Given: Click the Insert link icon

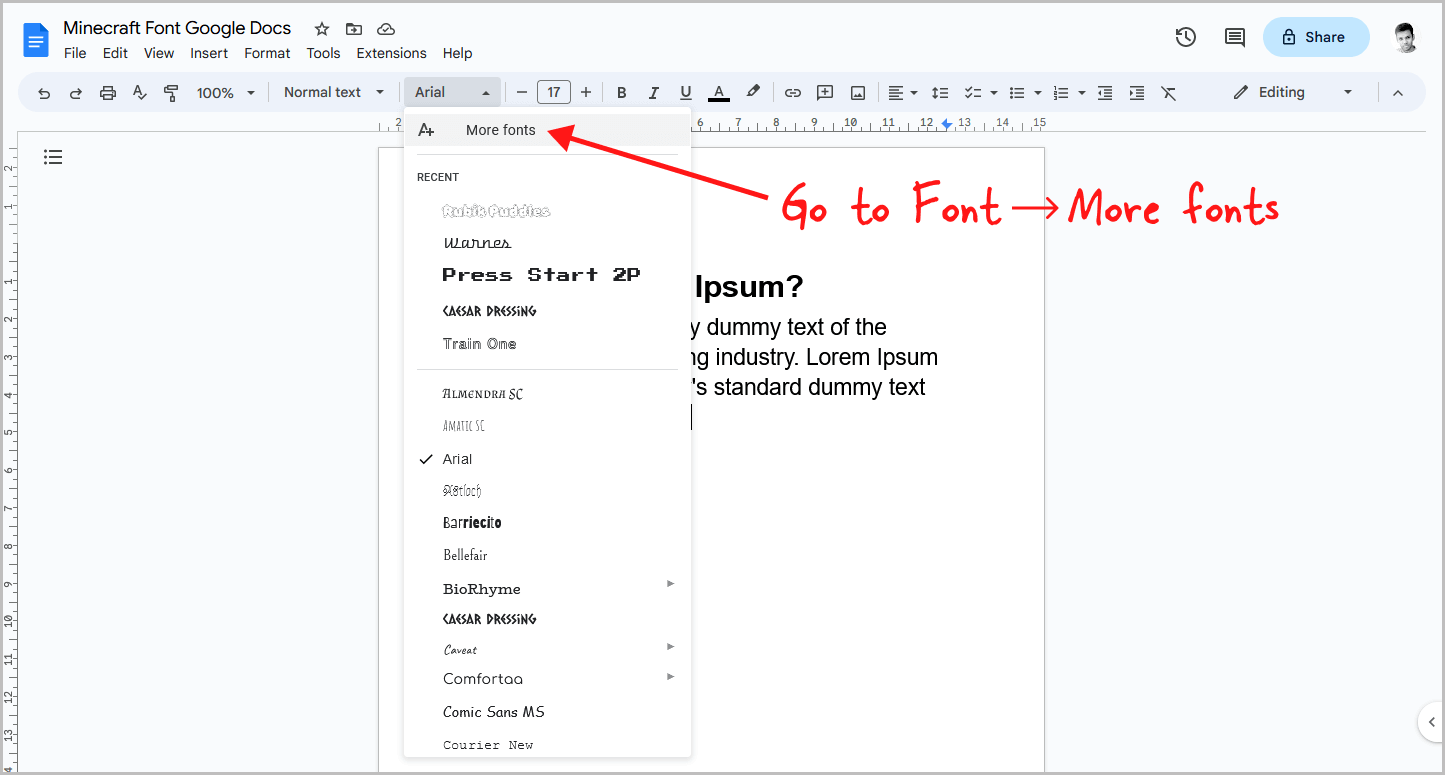Looking at the screenshot, I should 793,93.
